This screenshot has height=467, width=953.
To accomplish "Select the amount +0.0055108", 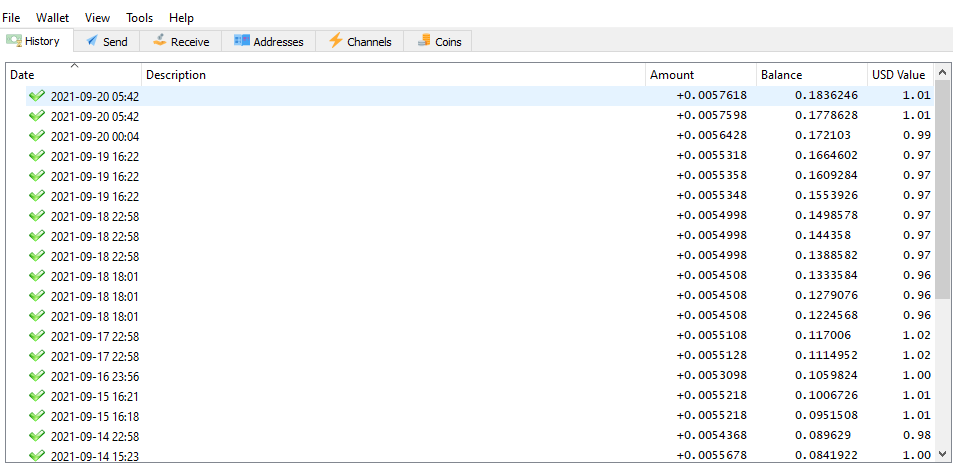I will pos(712,336).
